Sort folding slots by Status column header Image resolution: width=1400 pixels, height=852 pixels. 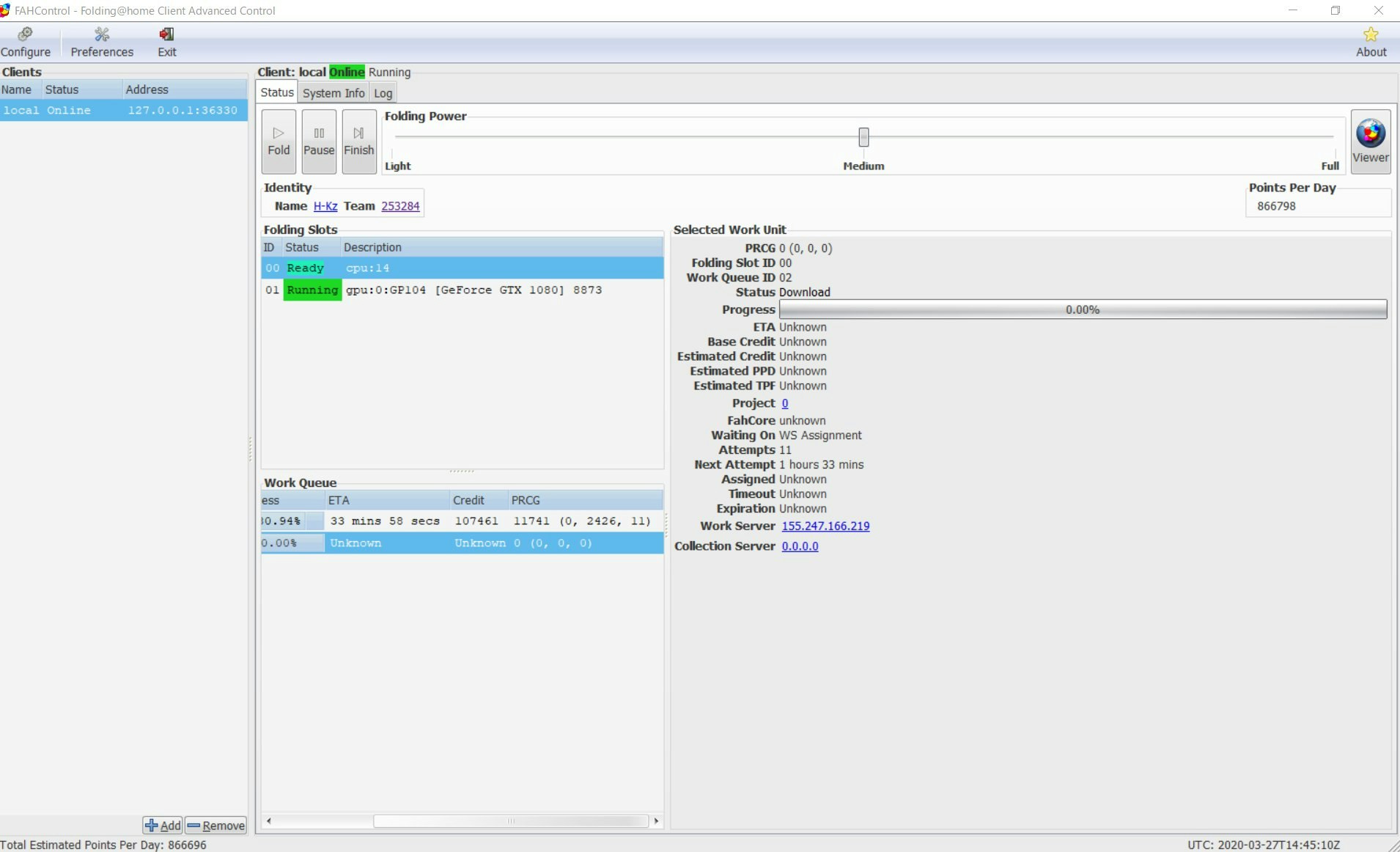pos(312,248)
